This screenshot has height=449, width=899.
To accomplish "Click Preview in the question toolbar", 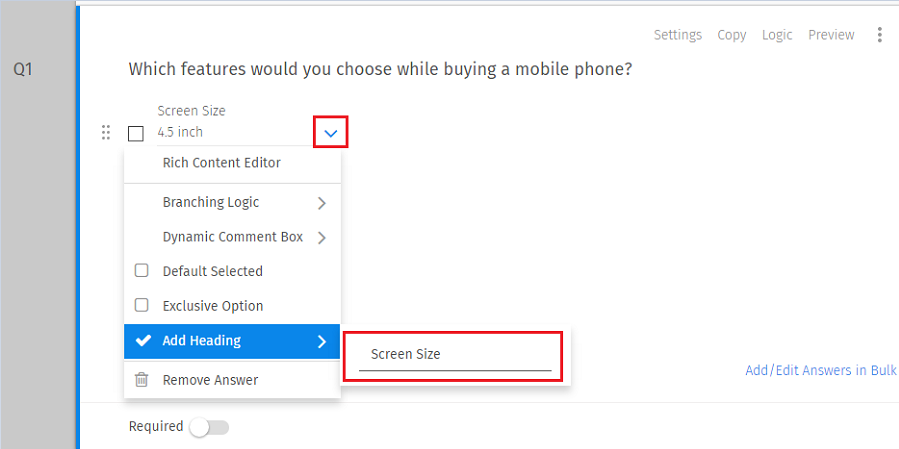I will pyautogui.click(x=831, y=35).
